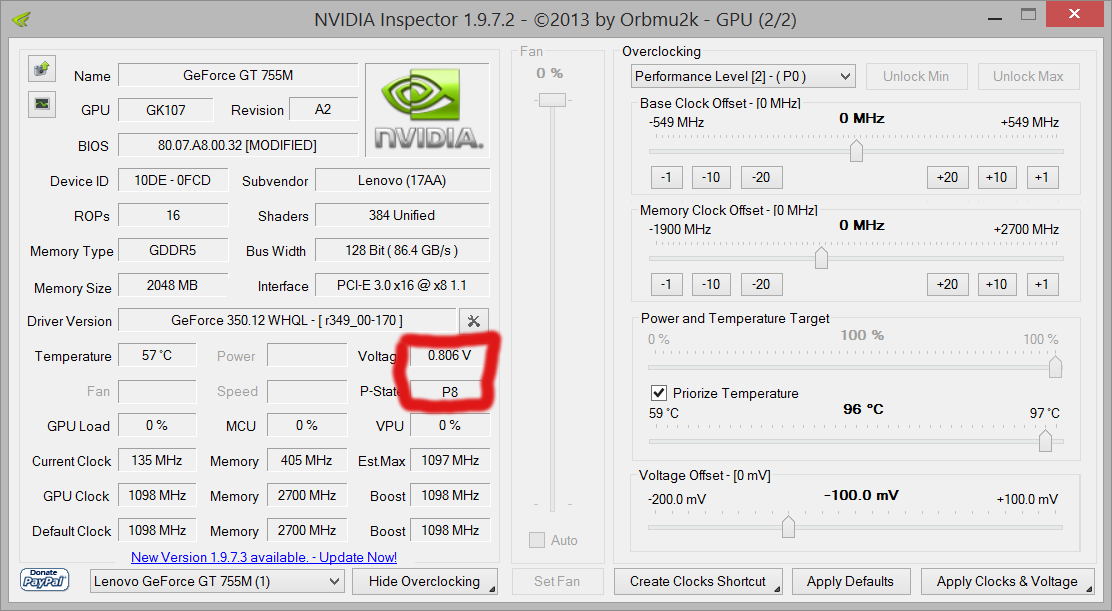The image size is (1112, 611).
Task: Decrease Memory Clock Offset by 20
Action: [x=762, y=284]
